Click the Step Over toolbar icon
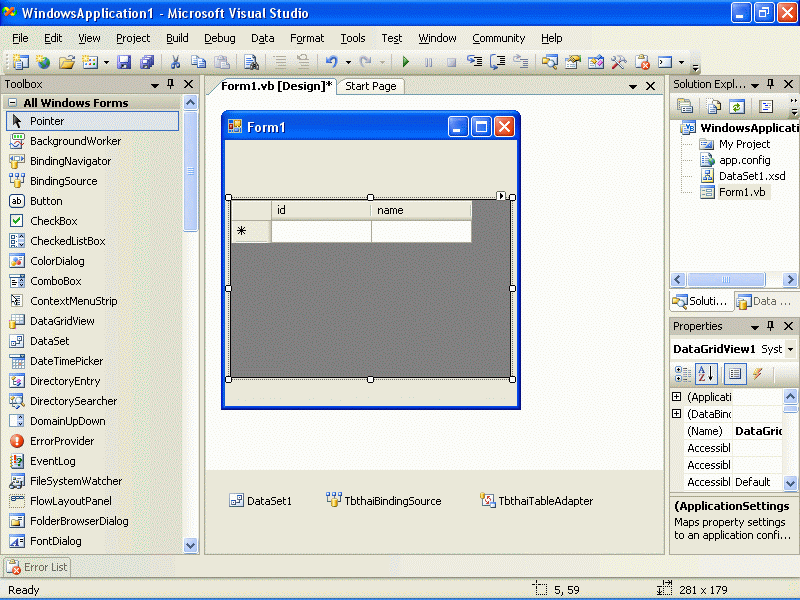 pyautogui.click(x=497, y=62)
